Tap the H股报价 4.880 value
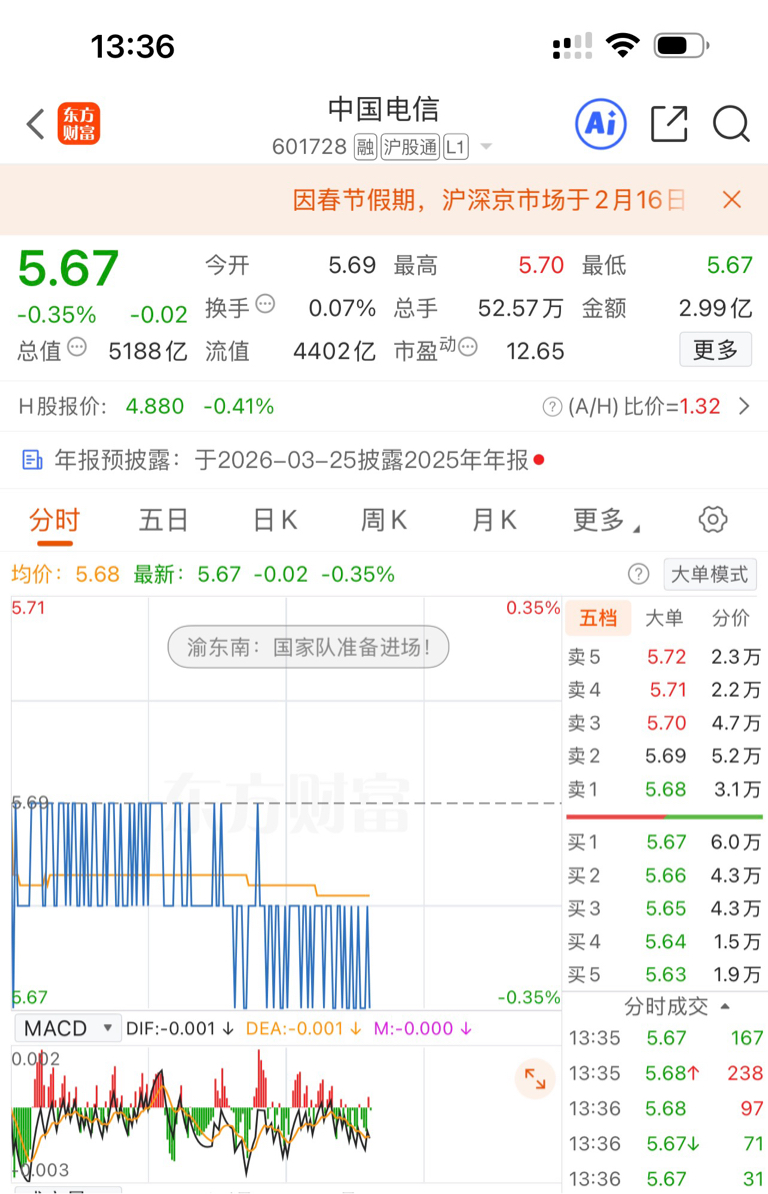This screenshot has height=1194, width=768. pyautogui.click(x=155, y=407)
